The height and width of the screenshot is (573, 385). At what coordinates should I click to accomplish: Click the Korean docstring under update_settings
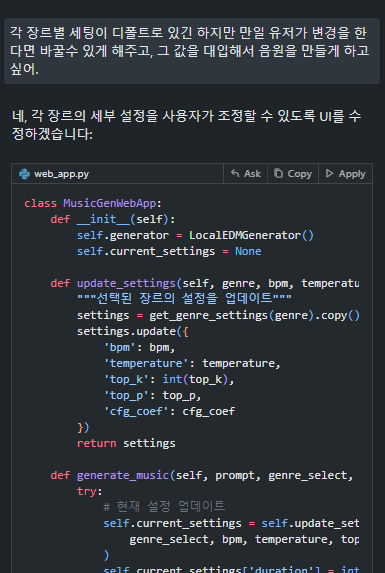pos(184,299)
